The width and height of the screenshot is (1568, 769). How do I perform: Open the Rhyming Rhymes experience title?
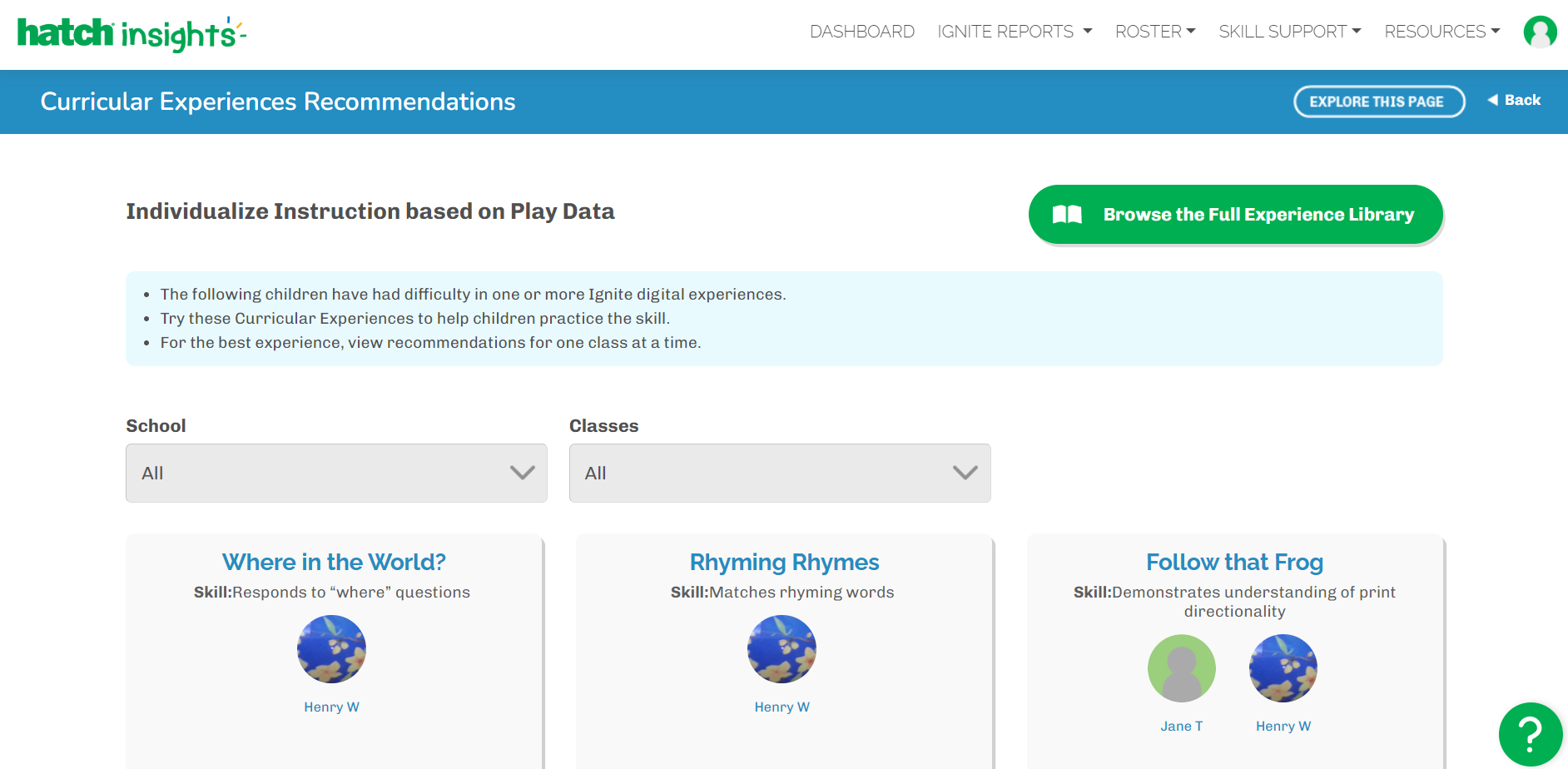point(784,563)
